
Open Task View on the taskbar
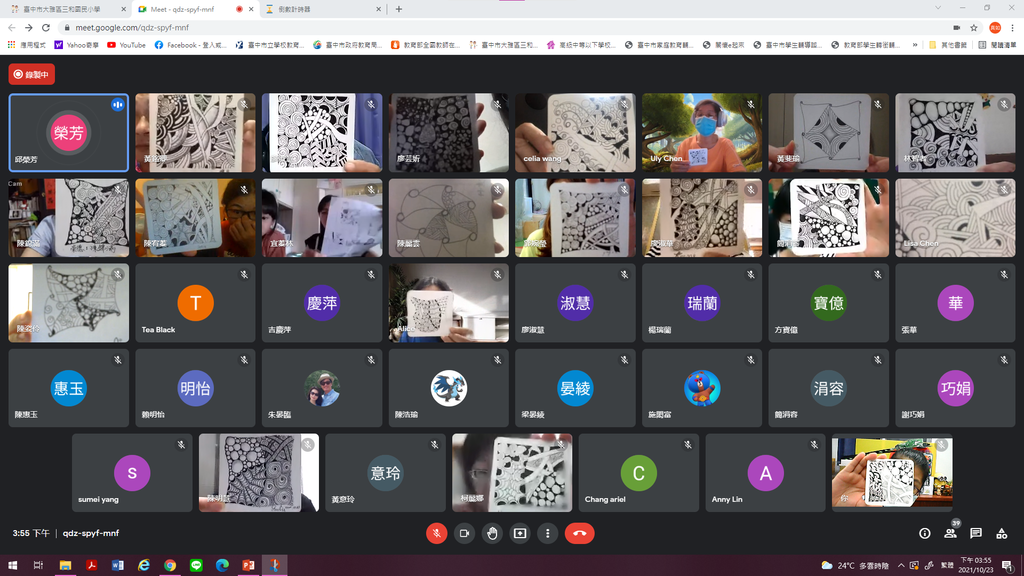tap(39, 565)
